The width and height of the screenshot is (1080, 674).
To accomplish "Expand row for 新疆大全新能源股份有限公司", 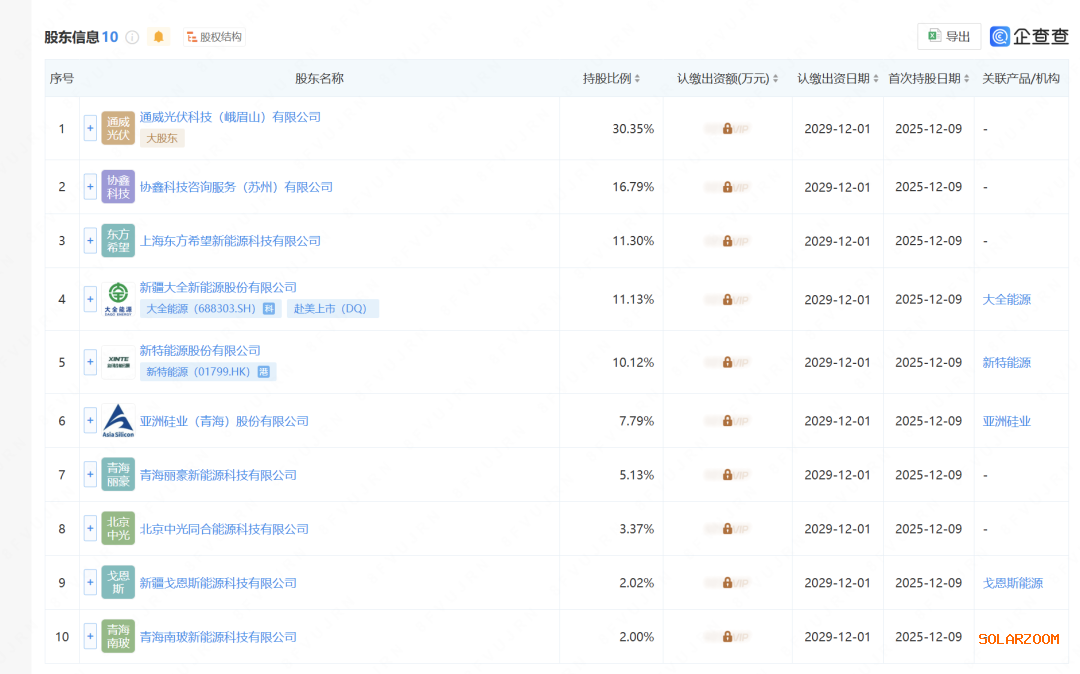I will point(90,299).
